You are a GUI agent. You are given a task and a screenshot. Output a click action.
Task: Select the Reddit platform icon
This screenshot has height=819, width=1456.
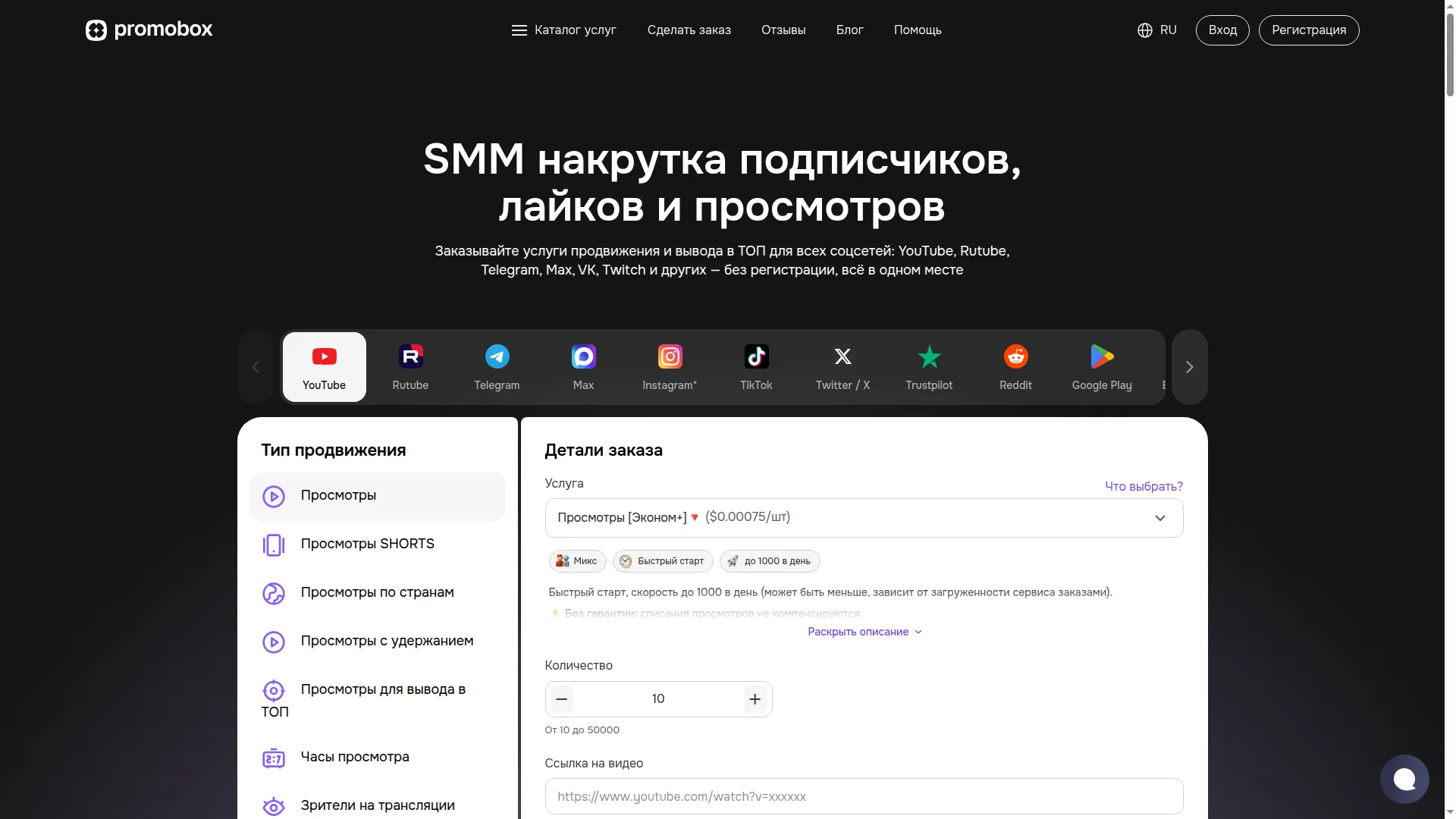[x=1015, y=367]
